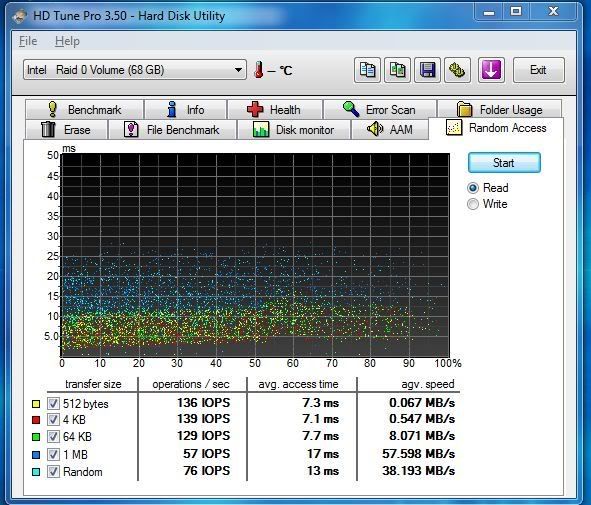Image resolution: width=591 pixels, height=505 pixels.
Task: Click the 'agv. speed' column header
Action: click(x=428, y=384)
